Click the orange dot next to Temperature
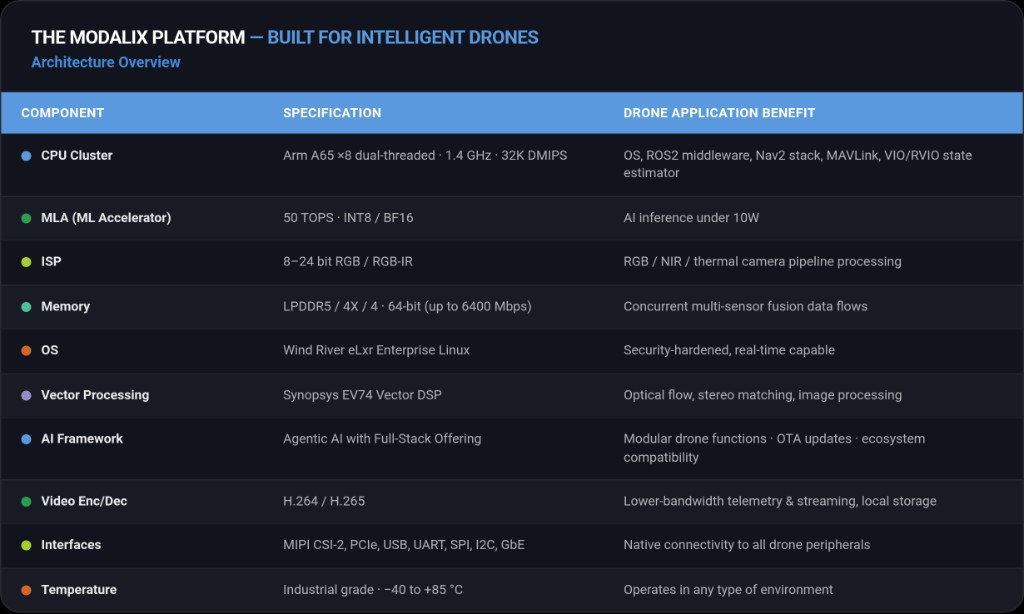Viewport: 1024px width, 614px height. [x=26, y=590]
